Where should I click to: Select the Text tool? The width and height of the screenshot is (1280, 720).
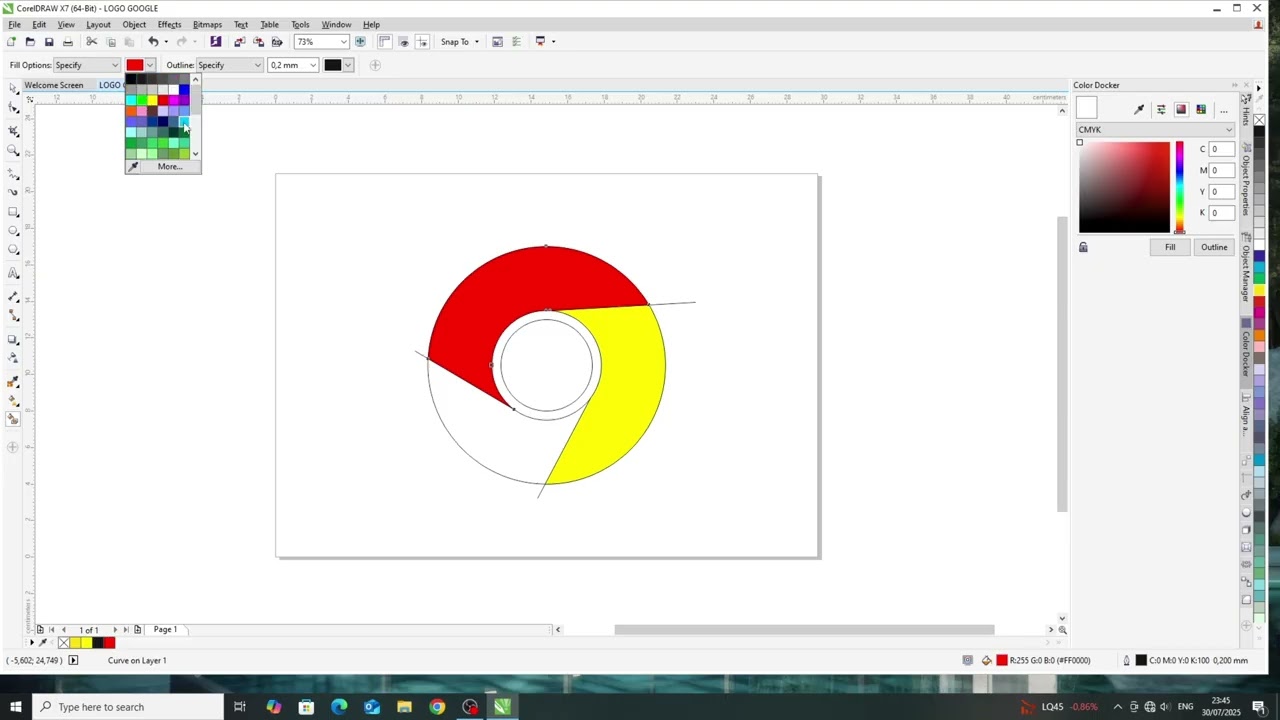tap(13, 274)
